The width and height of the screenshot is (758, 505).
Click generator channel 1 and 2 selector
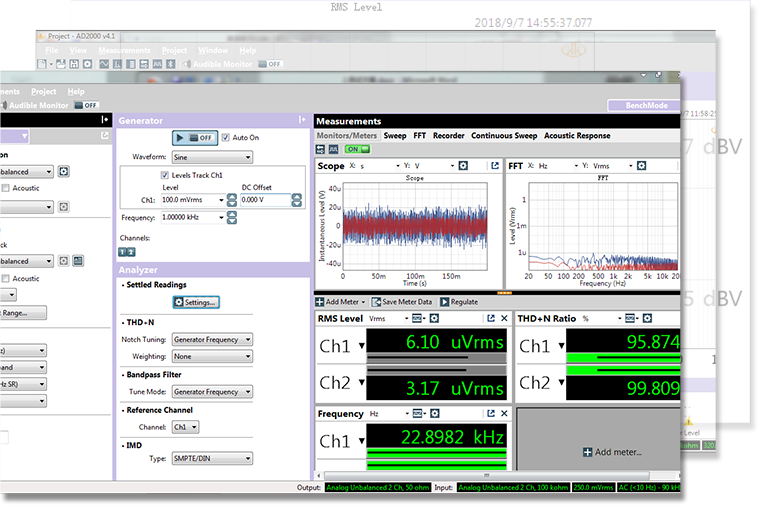click(x=127, y=252)
